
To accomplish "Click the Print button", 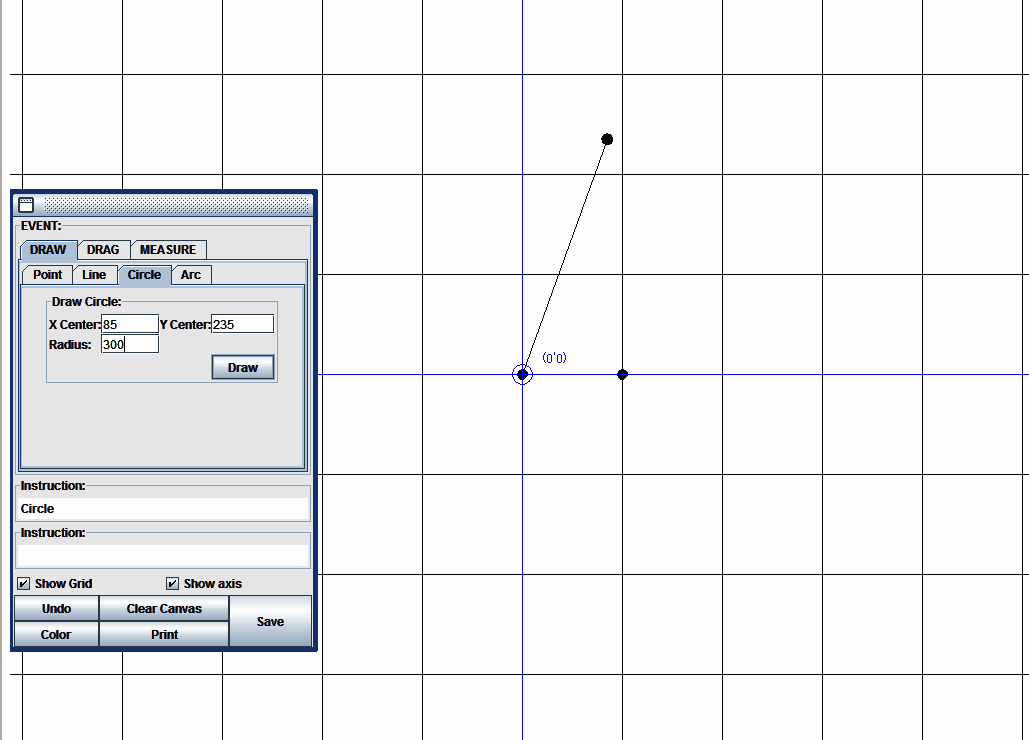I will (x=164, y=635).
